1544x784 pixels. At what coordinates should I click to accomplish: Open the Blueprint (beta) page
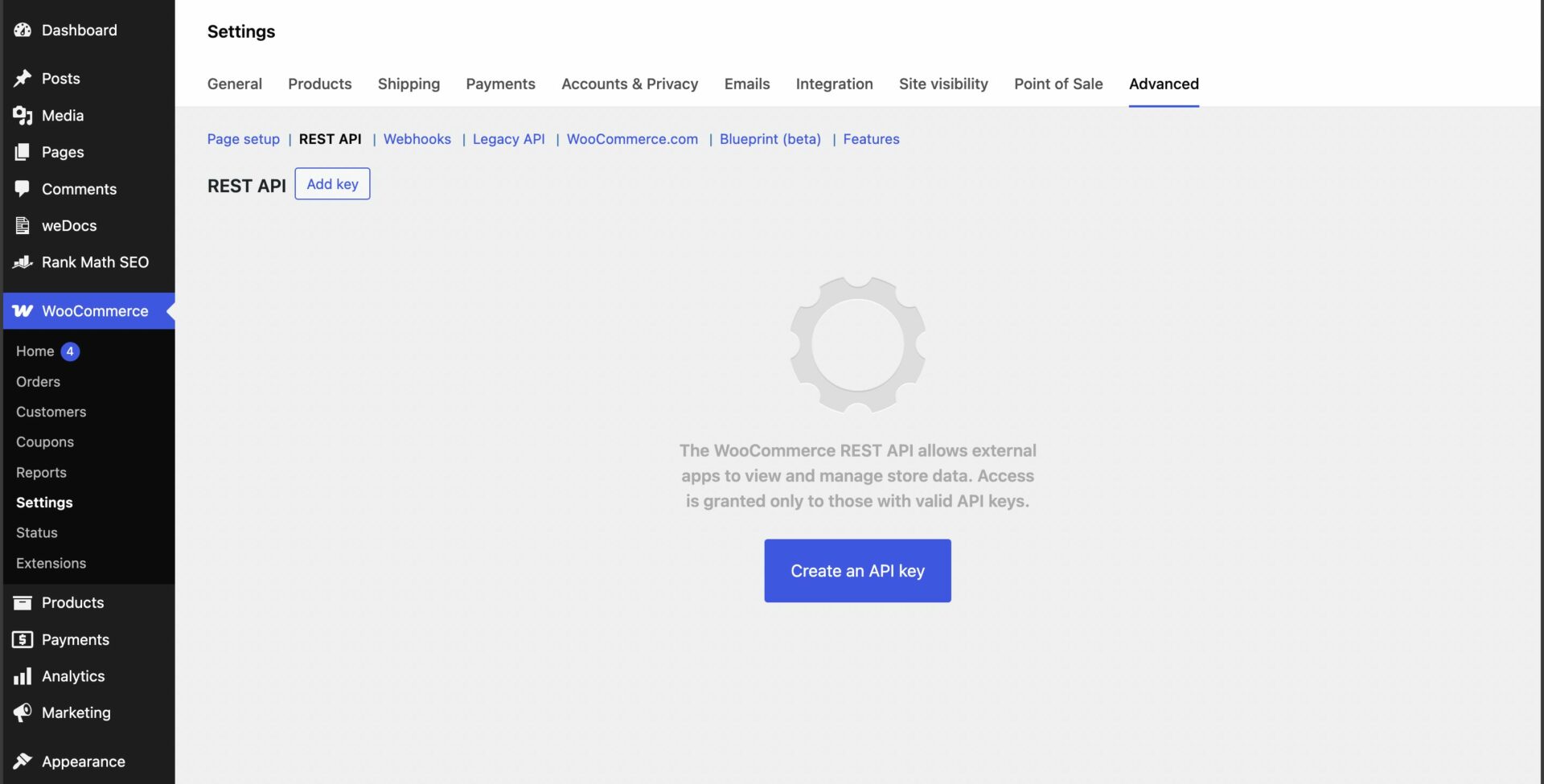tap(770, 139)
